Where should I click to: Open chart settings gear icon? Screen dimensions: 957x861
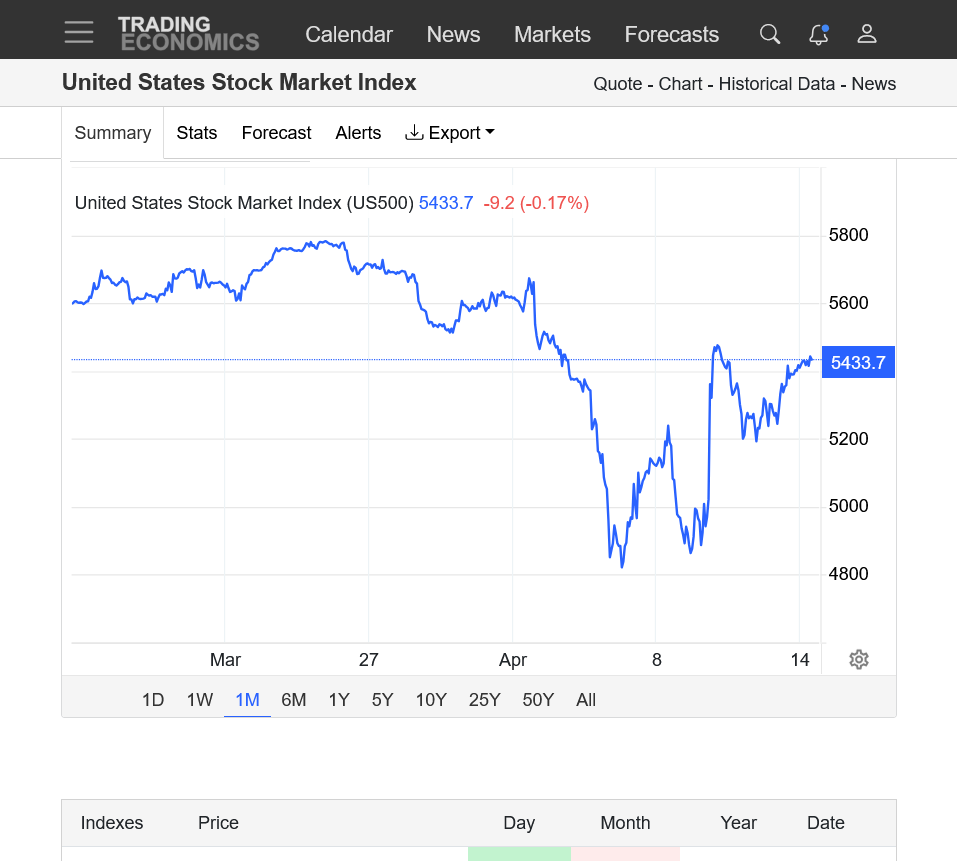(x=858, y=659)
